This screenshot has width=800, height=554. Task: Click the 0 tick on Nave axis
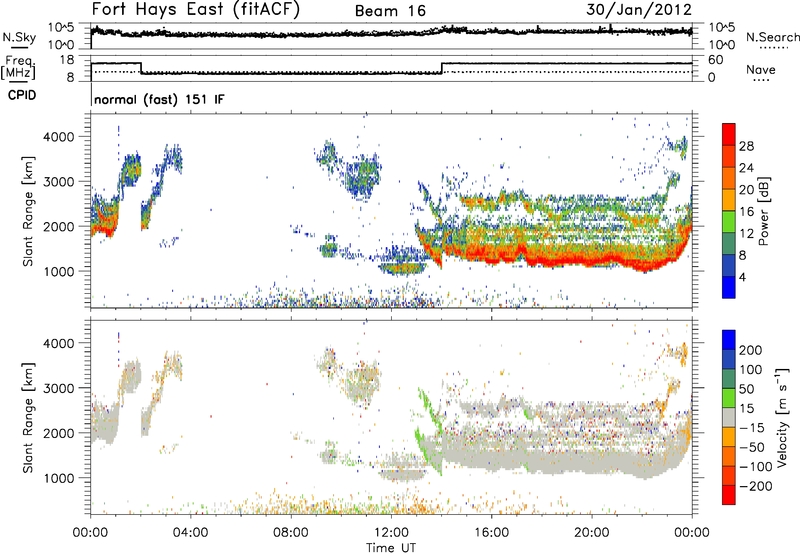click(x=712, y=78)
